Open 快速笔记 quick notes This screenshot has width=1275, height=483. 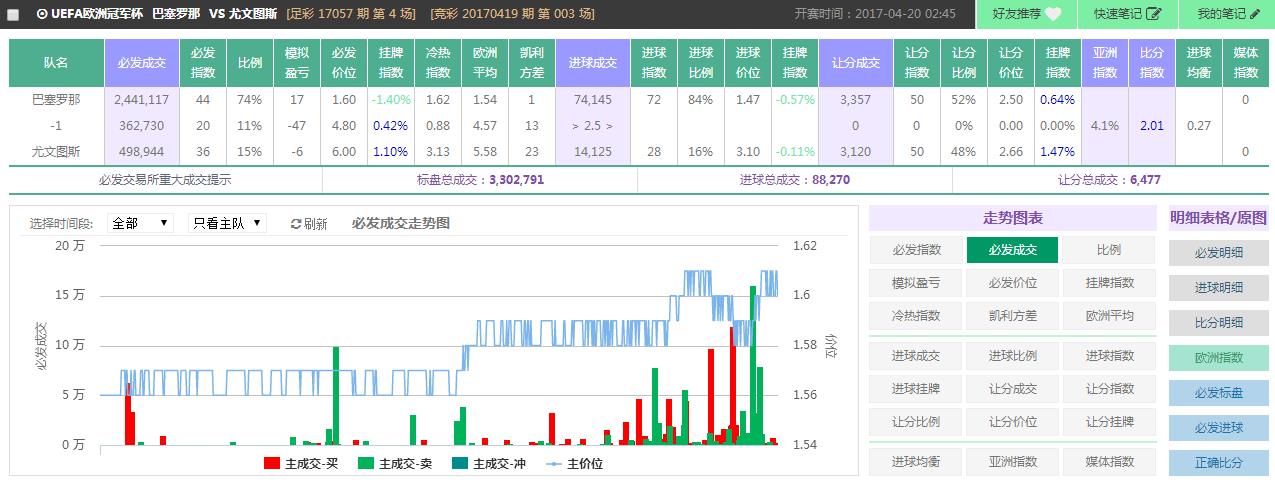1128,14
